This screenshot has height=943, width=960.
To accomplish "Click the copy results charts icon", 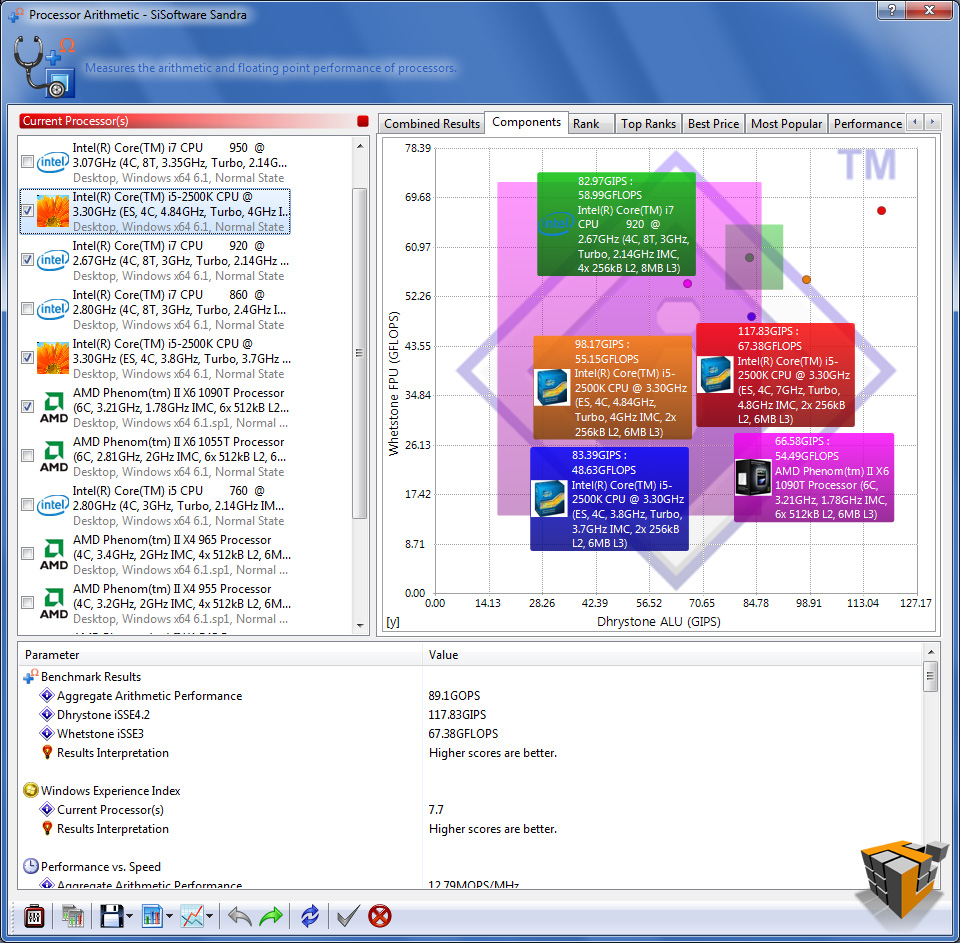I will pos(72,916).
